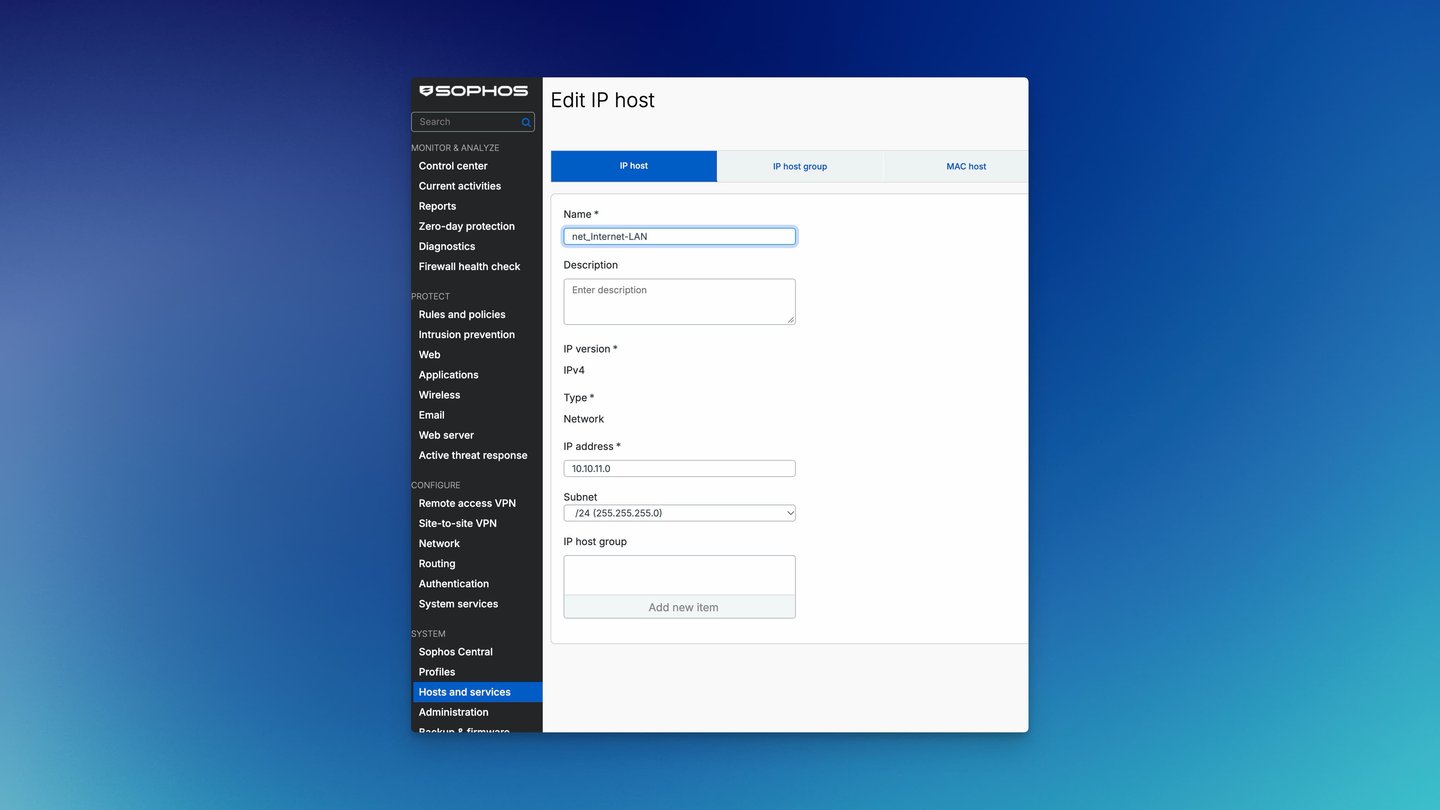Focus the sidebar Search field
Screen dimensions: 1440x810
pos(472,122)
